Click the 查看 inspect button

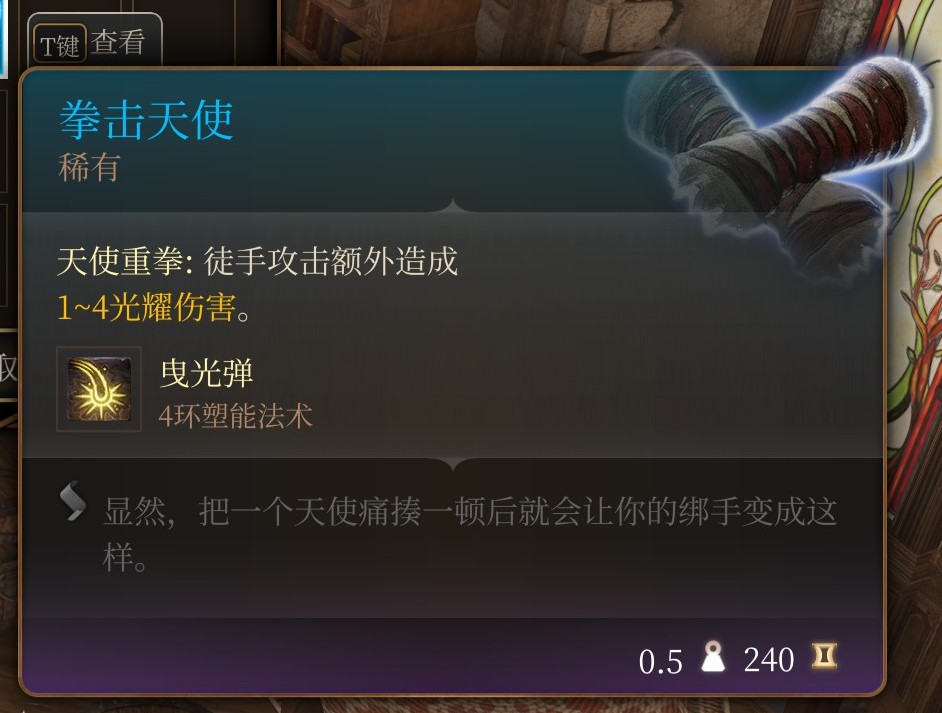pyautogui.click(x=118, y=43)
